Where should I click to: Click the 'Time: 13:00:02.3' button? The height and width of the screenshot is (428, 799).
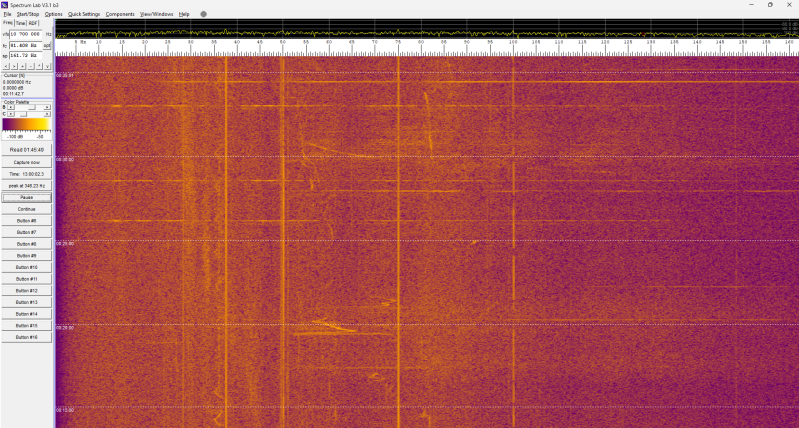click(26, 174)
